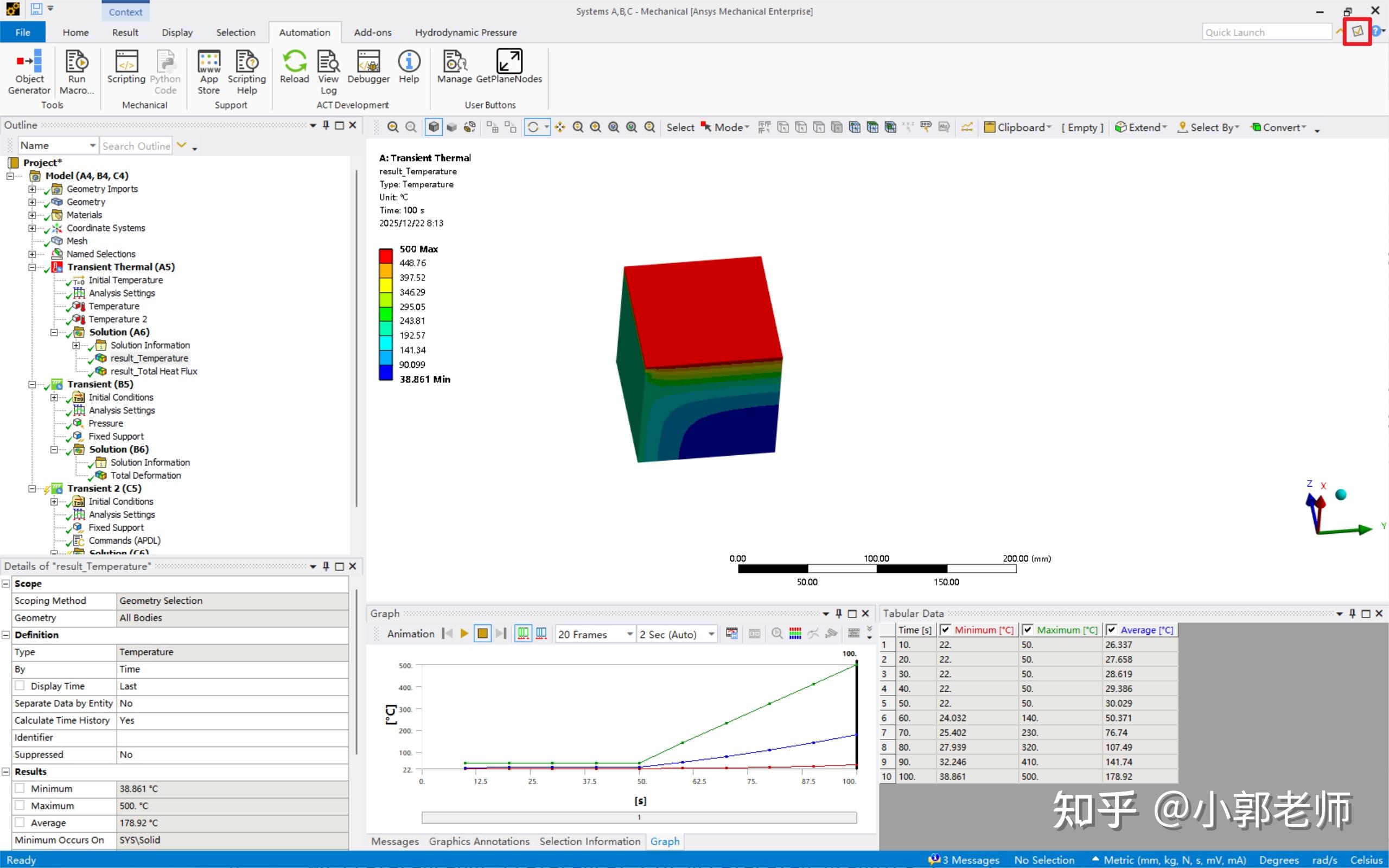The image size is (1389, 868).
Task: Toggle the Maximum [°C] column checkbox
Action: (1028, 629)
